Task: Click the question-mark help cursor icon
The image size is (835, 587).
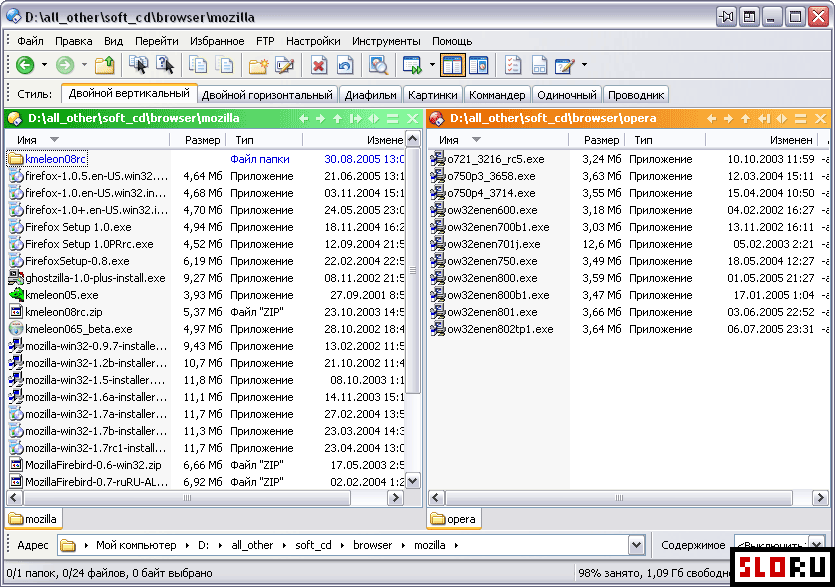Action: coord(165,65)
